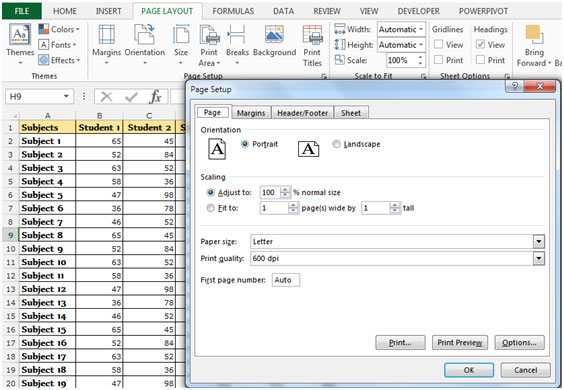The image size is (564, 390).
Task: Confirm the formula bar entry
Action: [131, 96]
